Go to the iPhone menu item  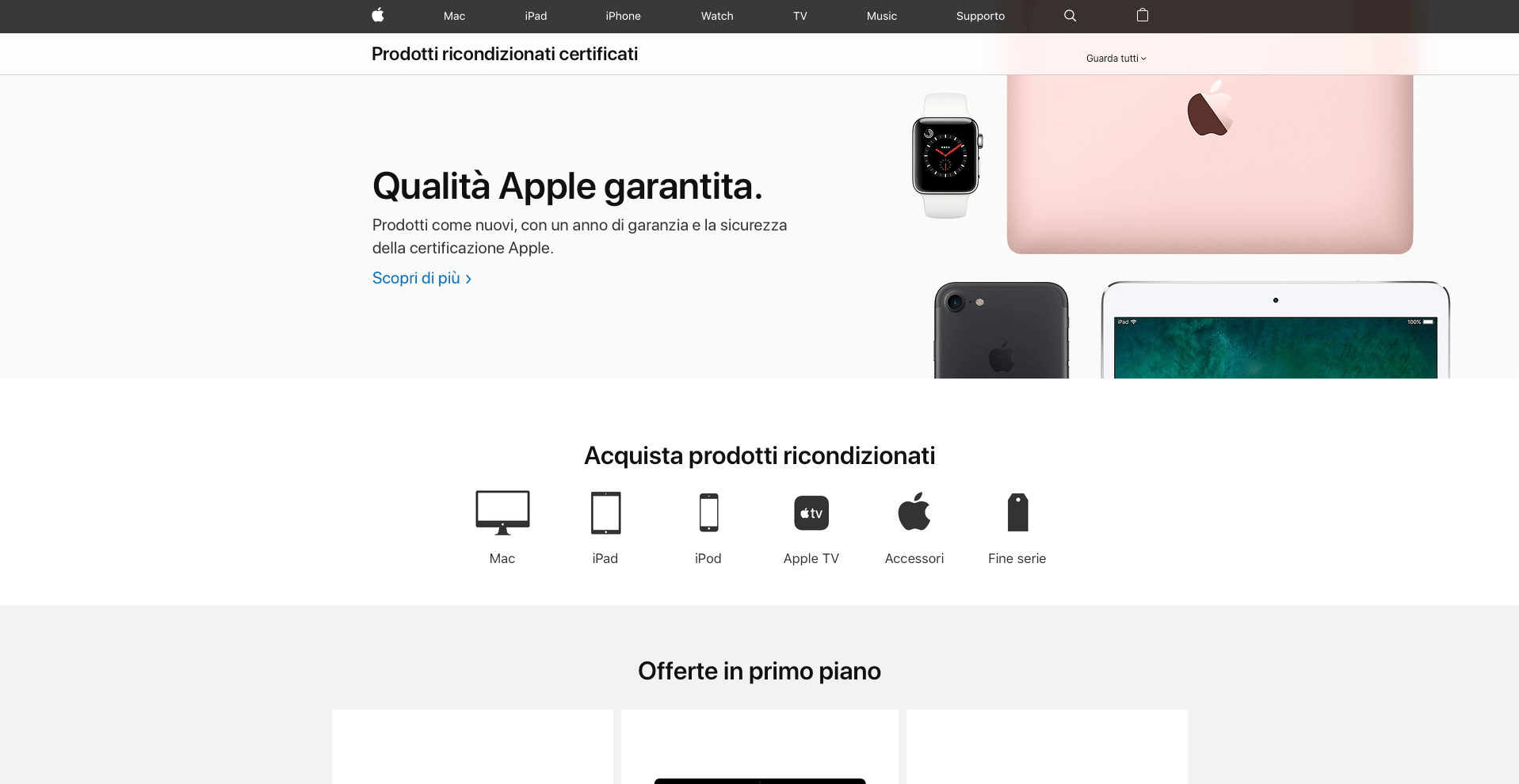623,16
